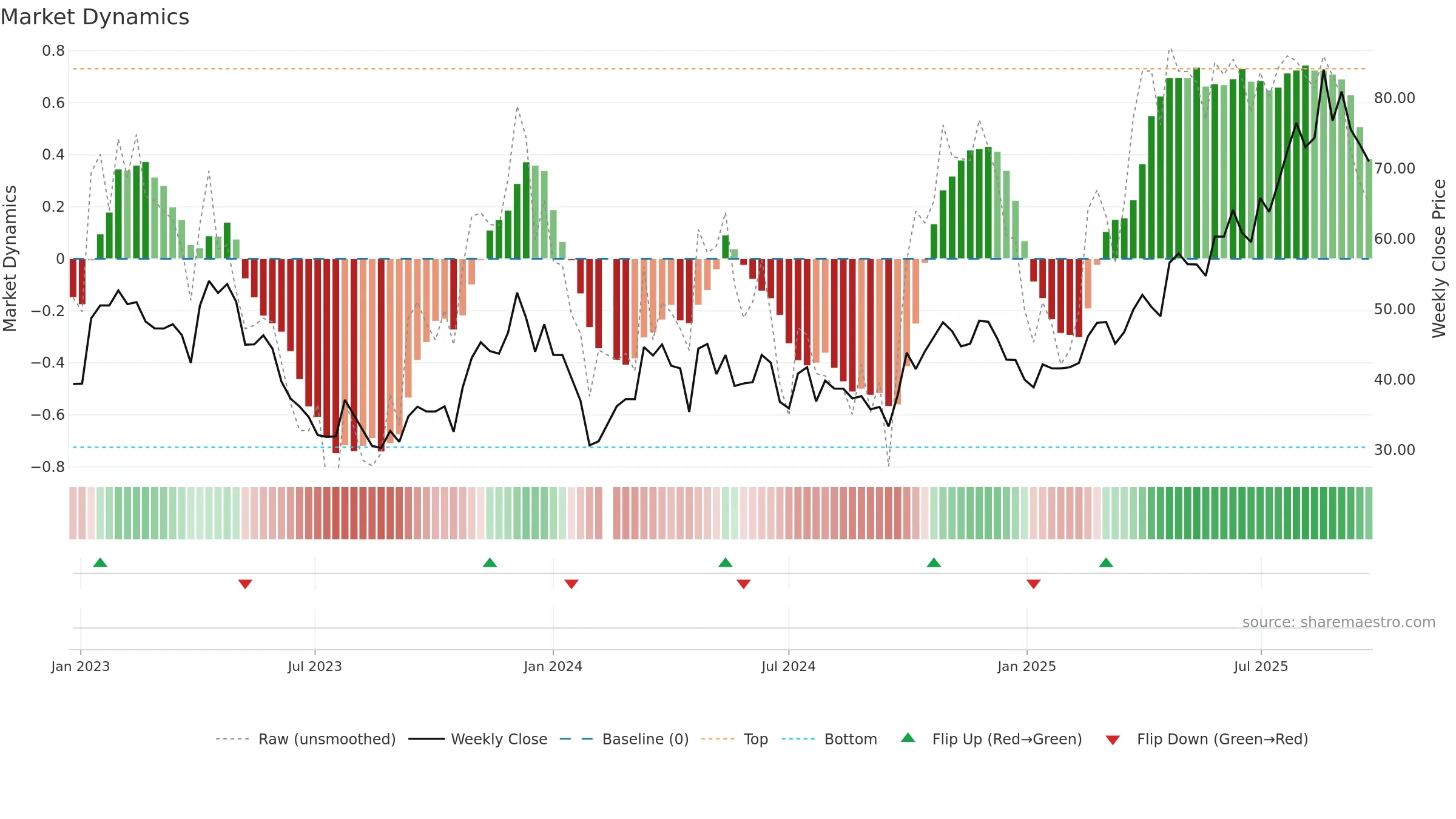Click the Jul 2024 x-axis label

click(x=789, y=666)
